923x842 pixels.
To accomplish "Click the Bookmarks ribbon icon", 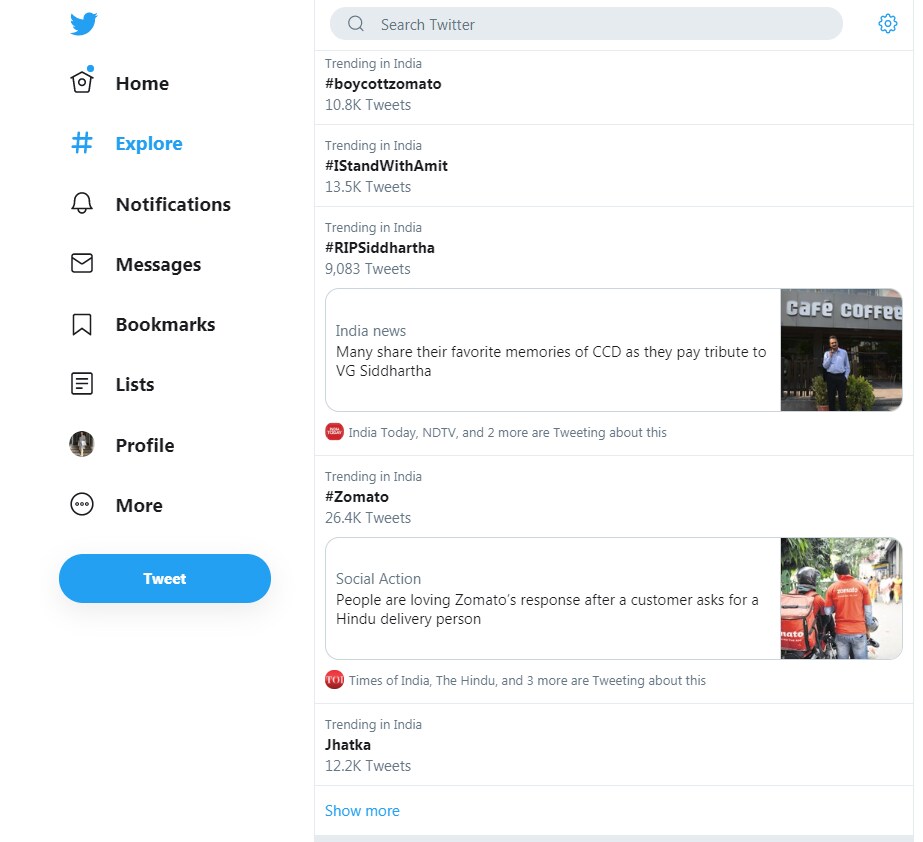I will (82, 324).
